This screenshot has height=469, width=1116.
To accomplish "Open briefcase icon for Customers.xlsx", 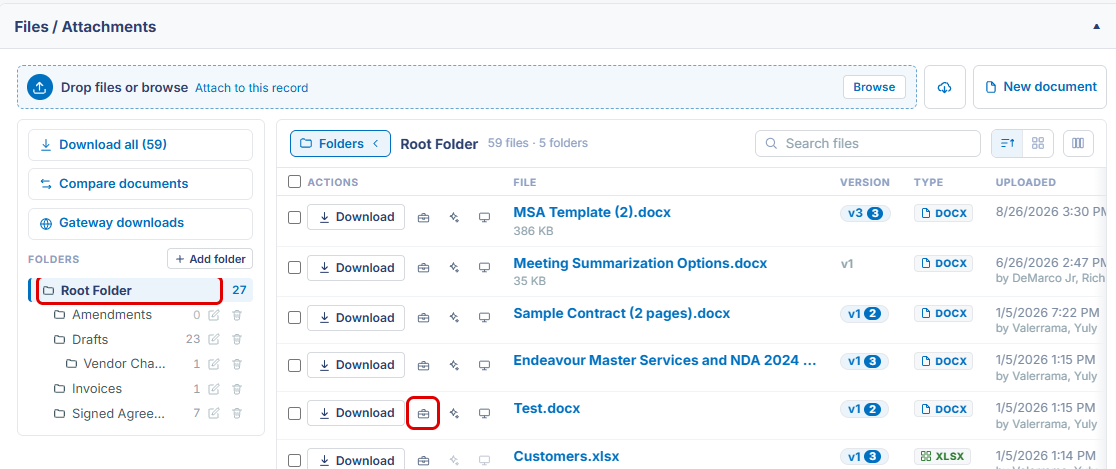I will coord(423,460).
